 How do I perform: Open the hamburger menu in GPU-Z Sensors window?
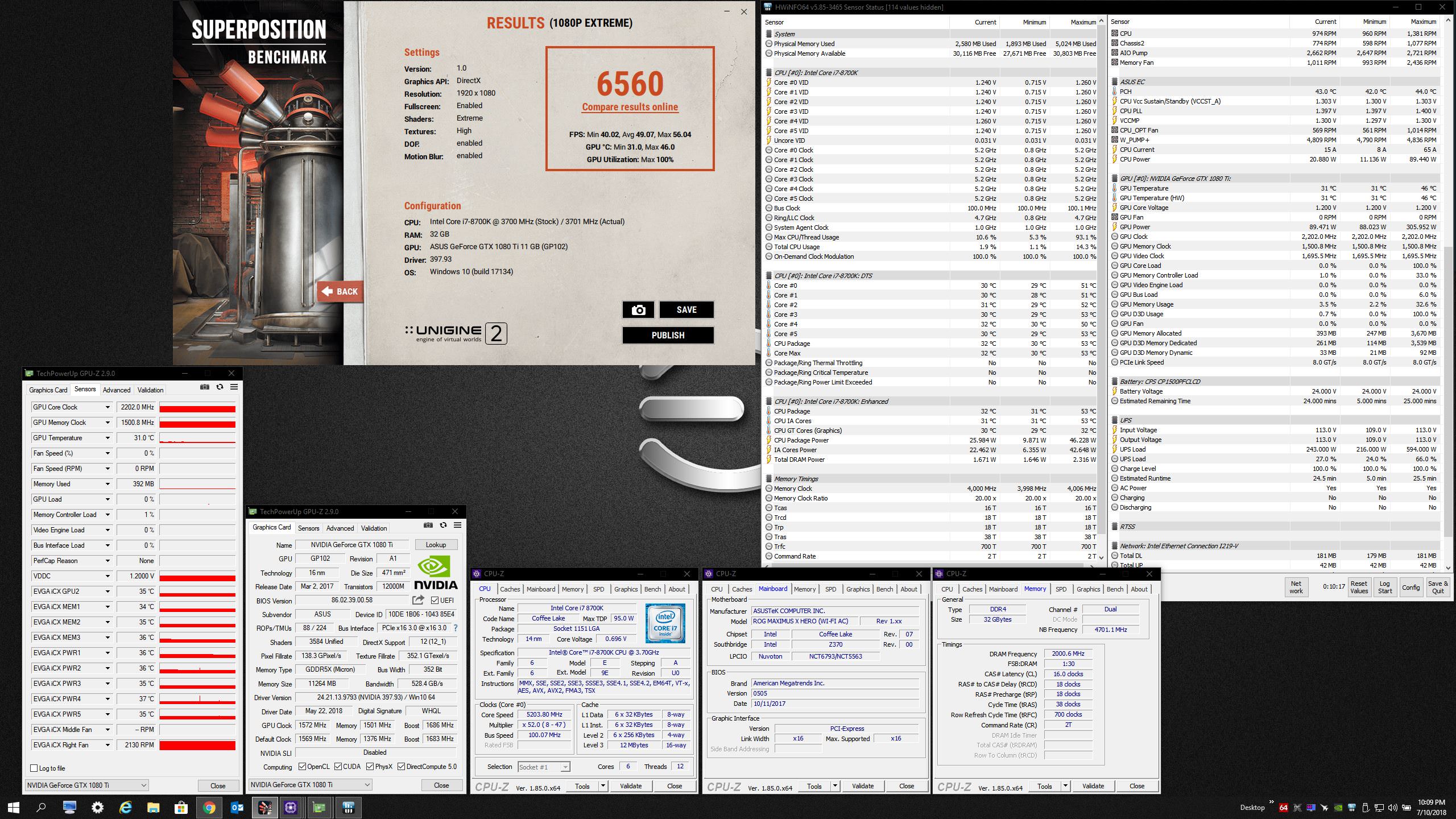pos(234,387)
